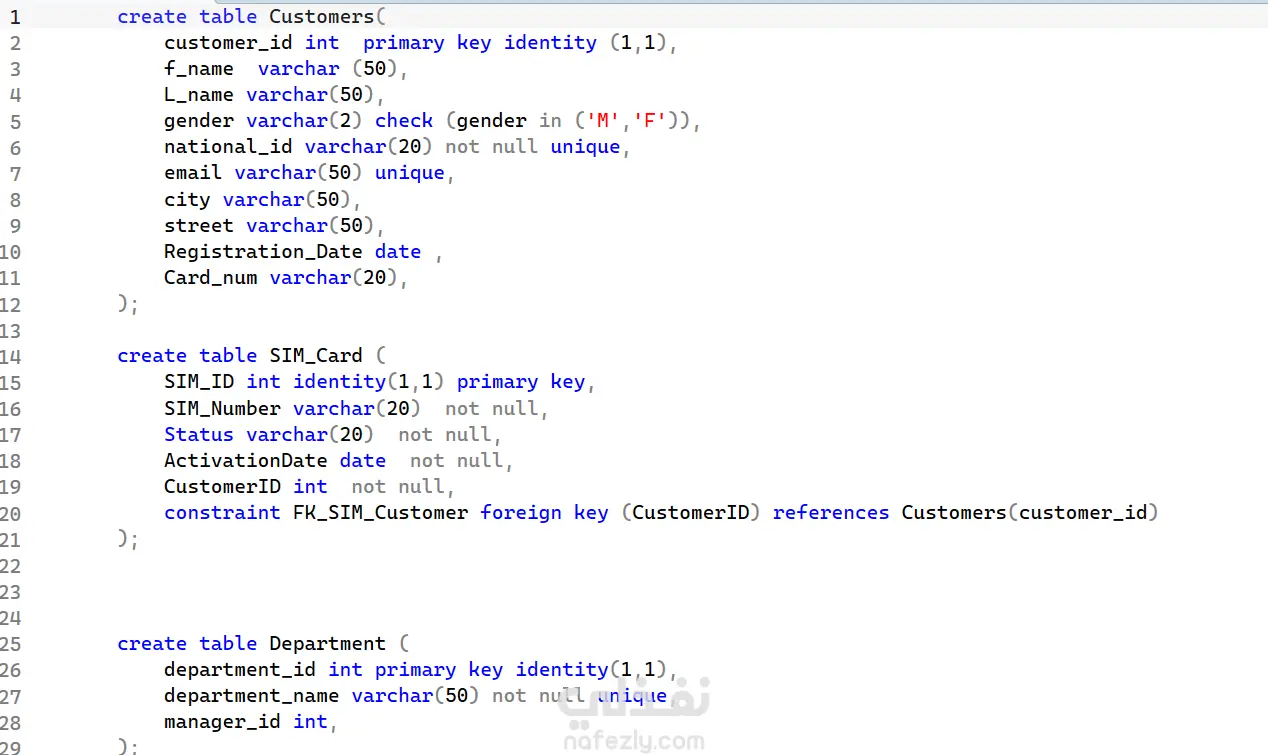Click line number 20 in the gutter
This screenshot has height=755, width=1268.
point(10,512)
